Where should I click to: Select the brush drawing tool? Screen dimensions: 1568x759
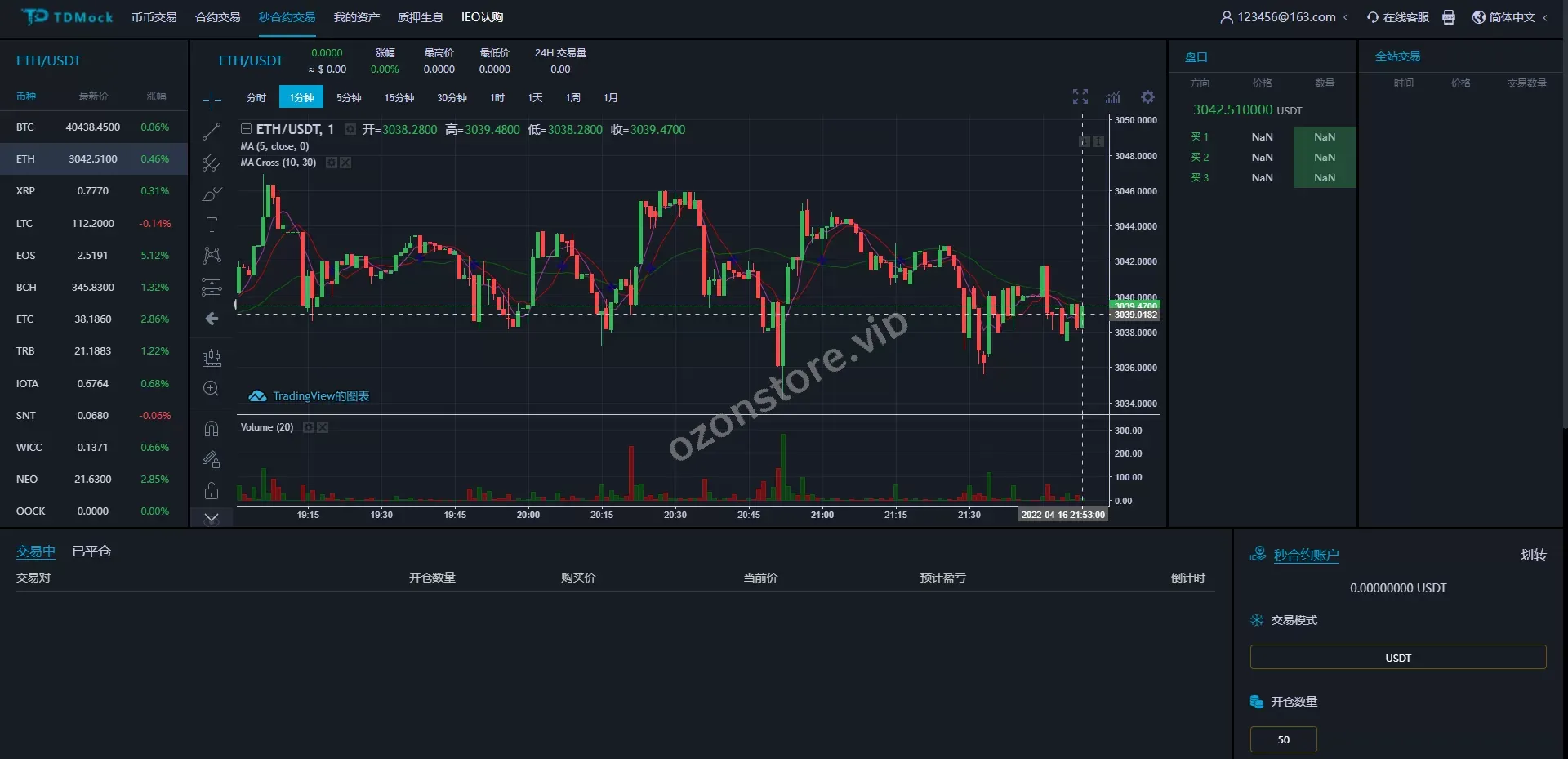212,194
